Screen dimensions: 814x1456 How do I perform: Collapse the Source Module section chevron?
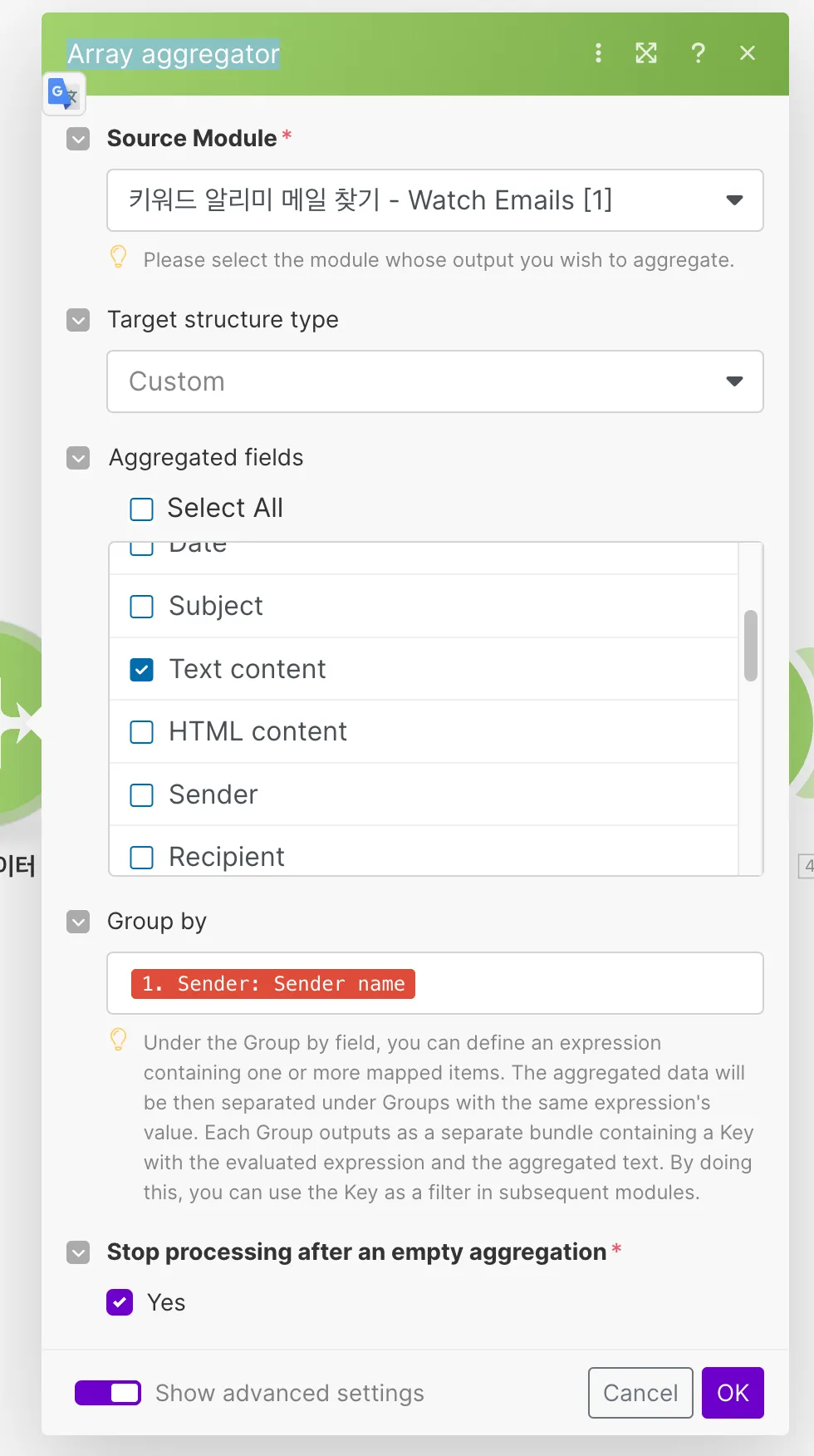point(78,139)
